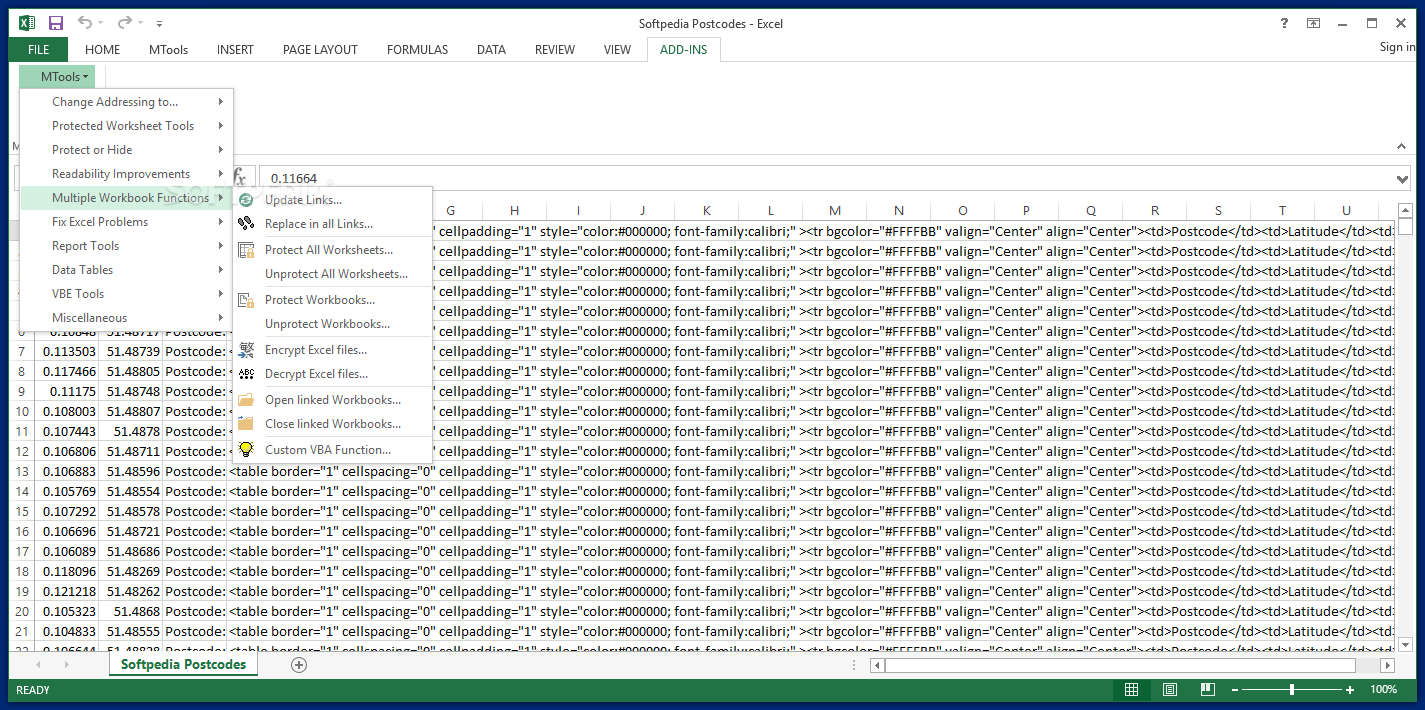
Task: Expand Protect or Hide submenu
Action: [x=127, y=150]
